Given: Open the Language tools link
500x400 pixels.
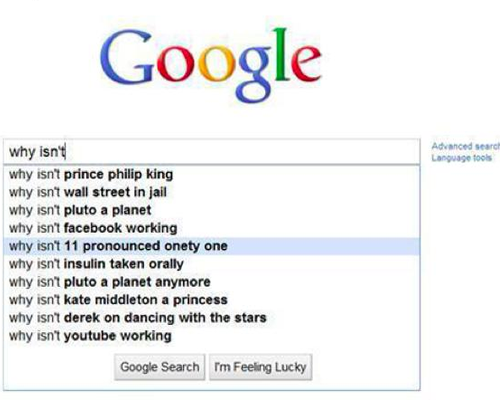Looking at the screenshot, I should (462, 158).
